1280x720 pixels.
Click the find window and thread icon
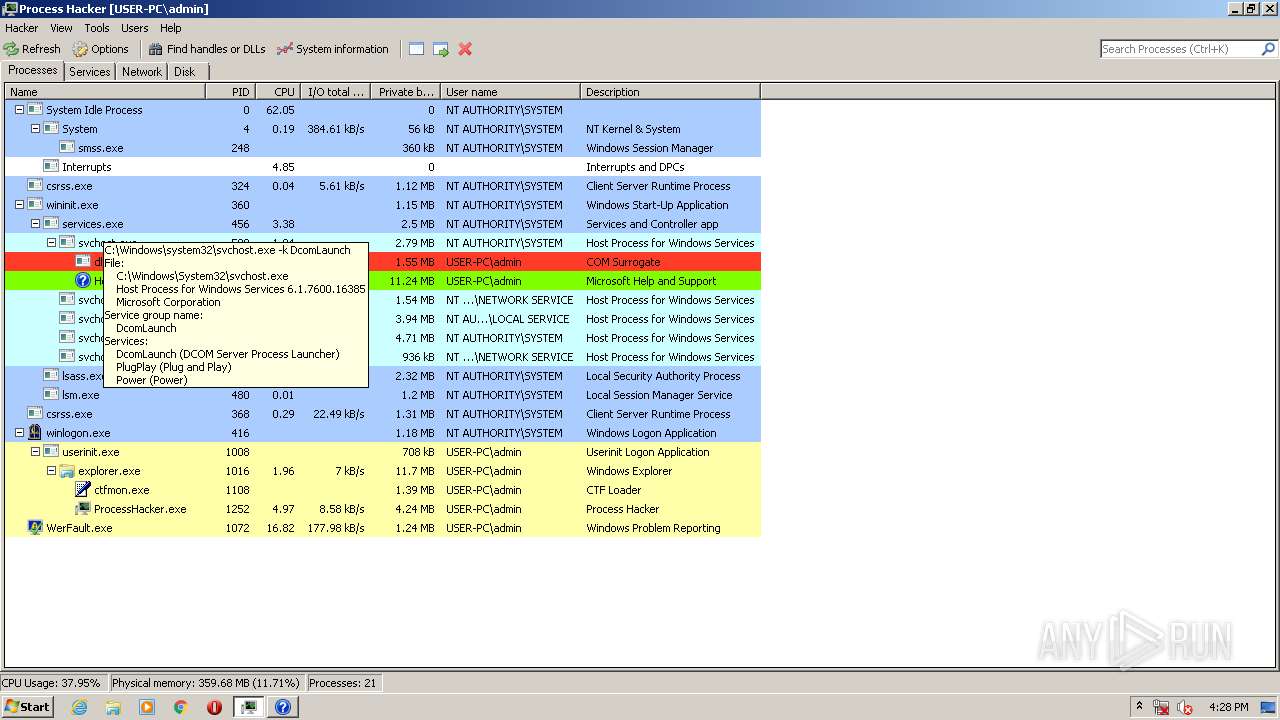pos(441,49)
